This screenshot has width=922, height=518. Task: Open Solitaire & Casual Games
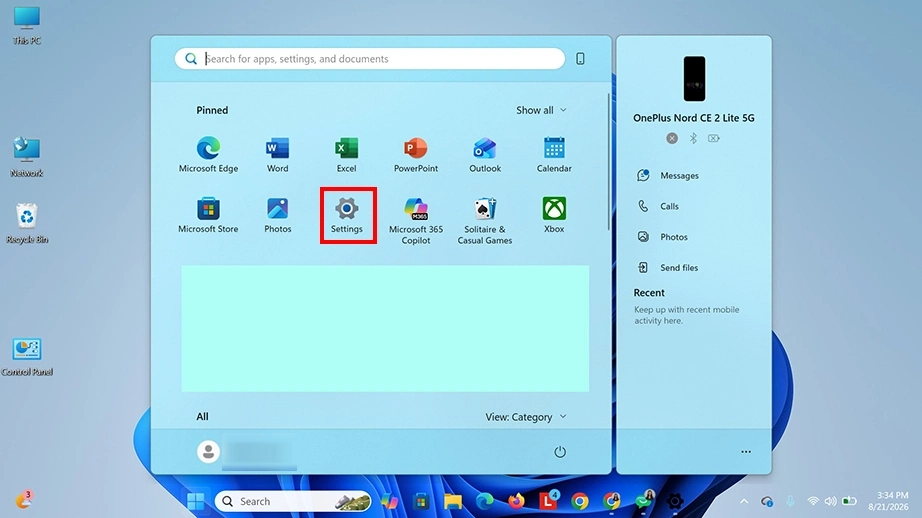[x=485, y=220]
